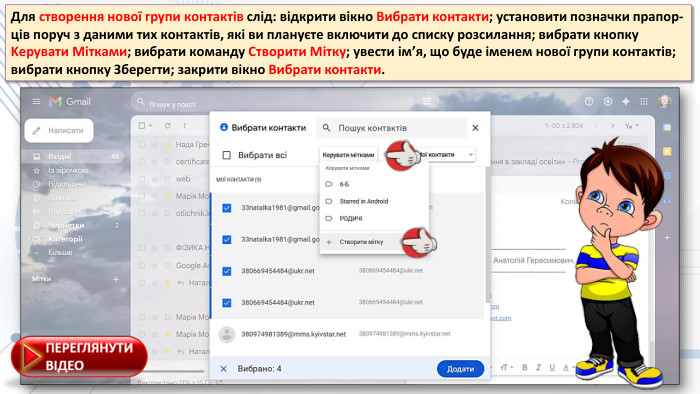Click the Gmail logo
This screenshot has height=394, width=700.
pyautogui.click(x=69, y=102)
